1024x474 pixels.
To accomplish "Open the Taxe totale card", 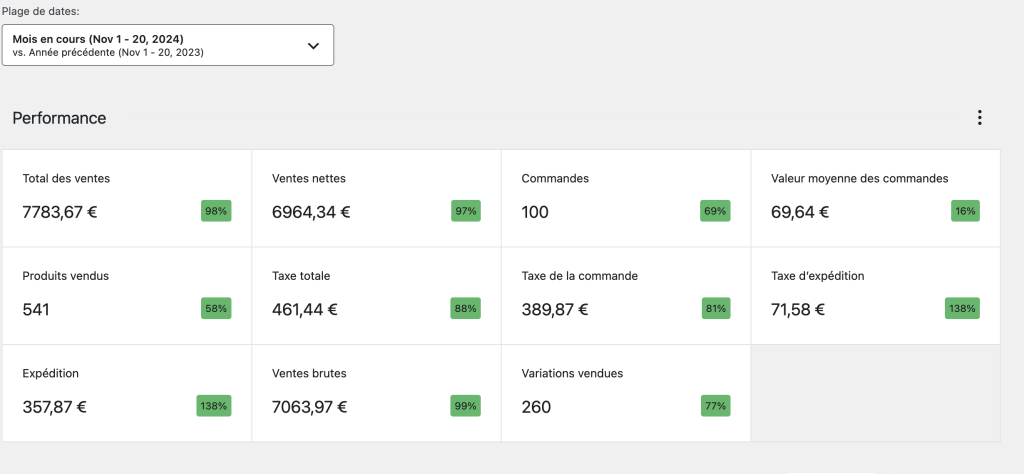I will tap(375, 295).
